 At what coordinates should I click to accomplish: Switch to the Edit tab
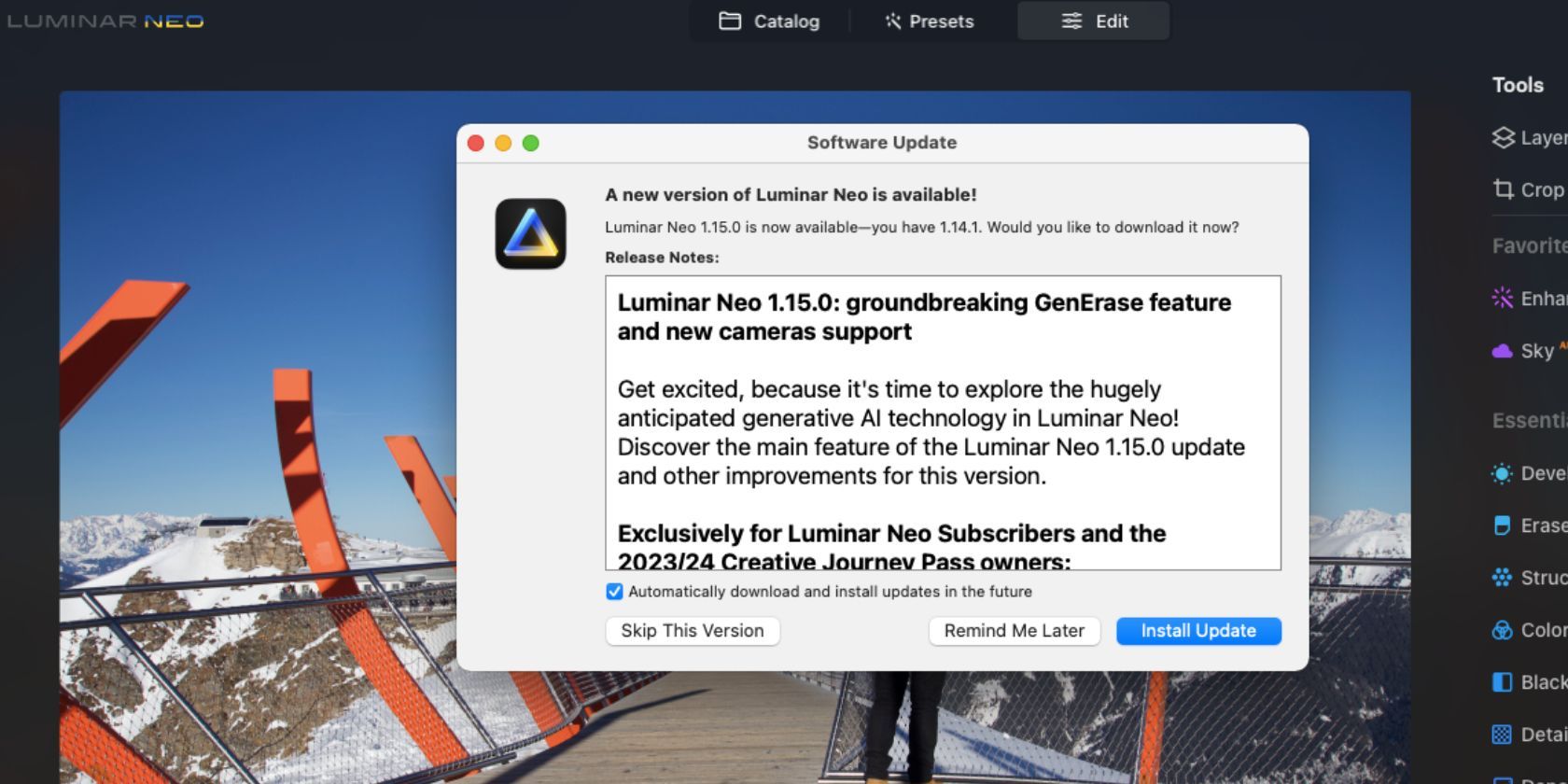[x=1094, y=21]
